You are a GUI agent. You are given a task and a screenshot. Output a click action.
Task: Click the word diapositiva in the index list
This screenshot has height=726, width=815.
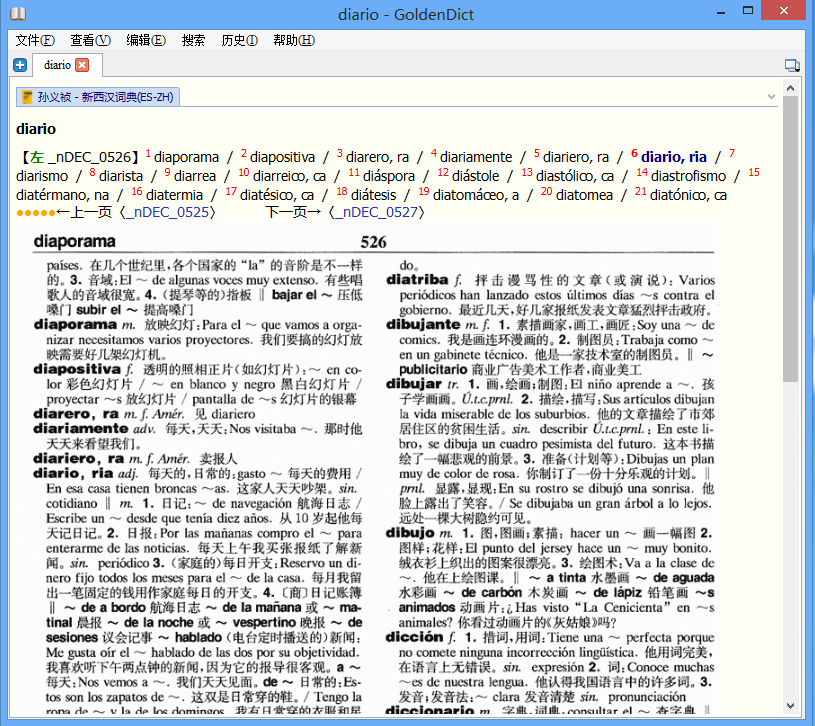coord(282,157)
